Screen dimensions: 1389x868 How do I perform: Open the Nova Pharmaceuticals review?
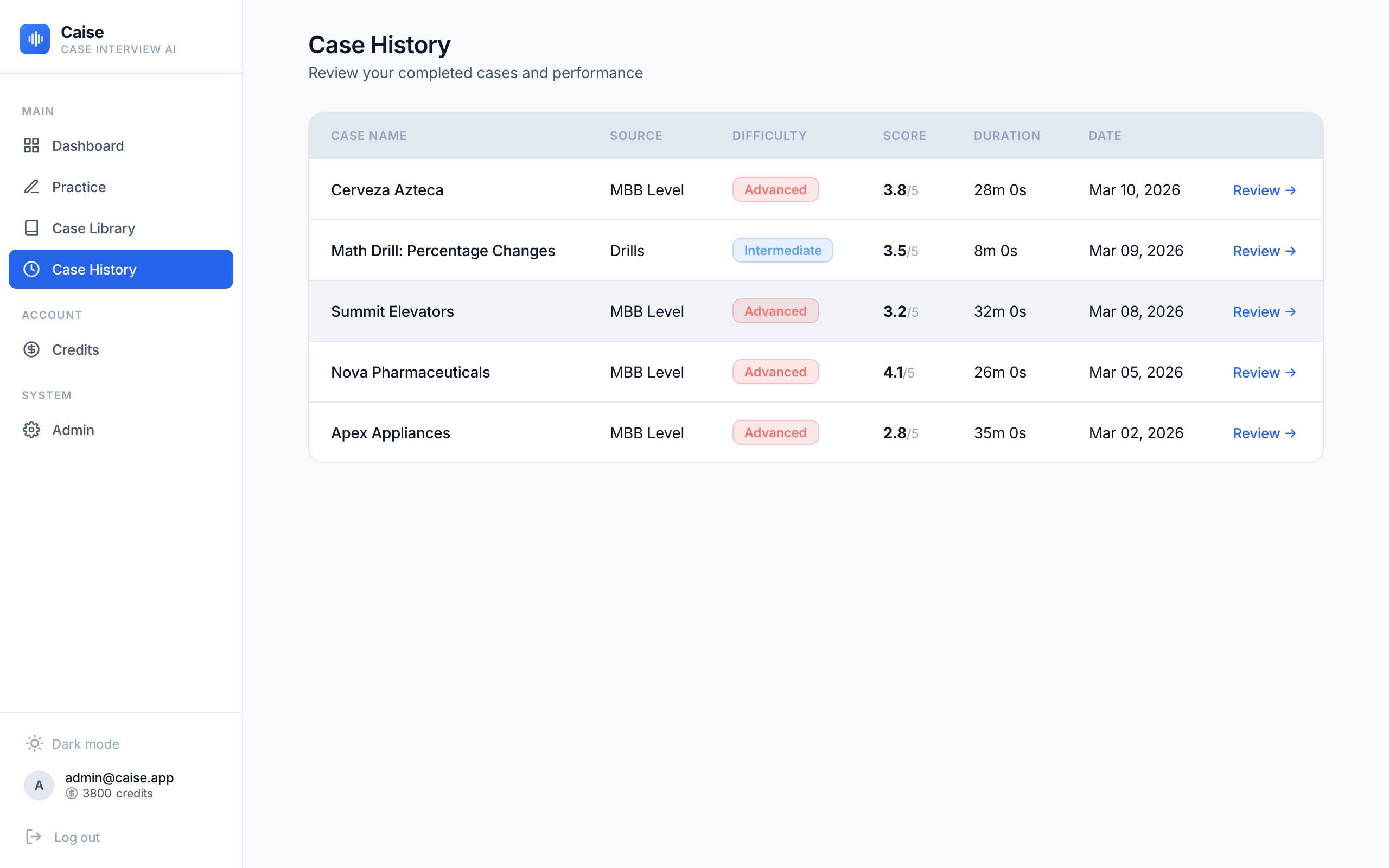coord(1264,372)
